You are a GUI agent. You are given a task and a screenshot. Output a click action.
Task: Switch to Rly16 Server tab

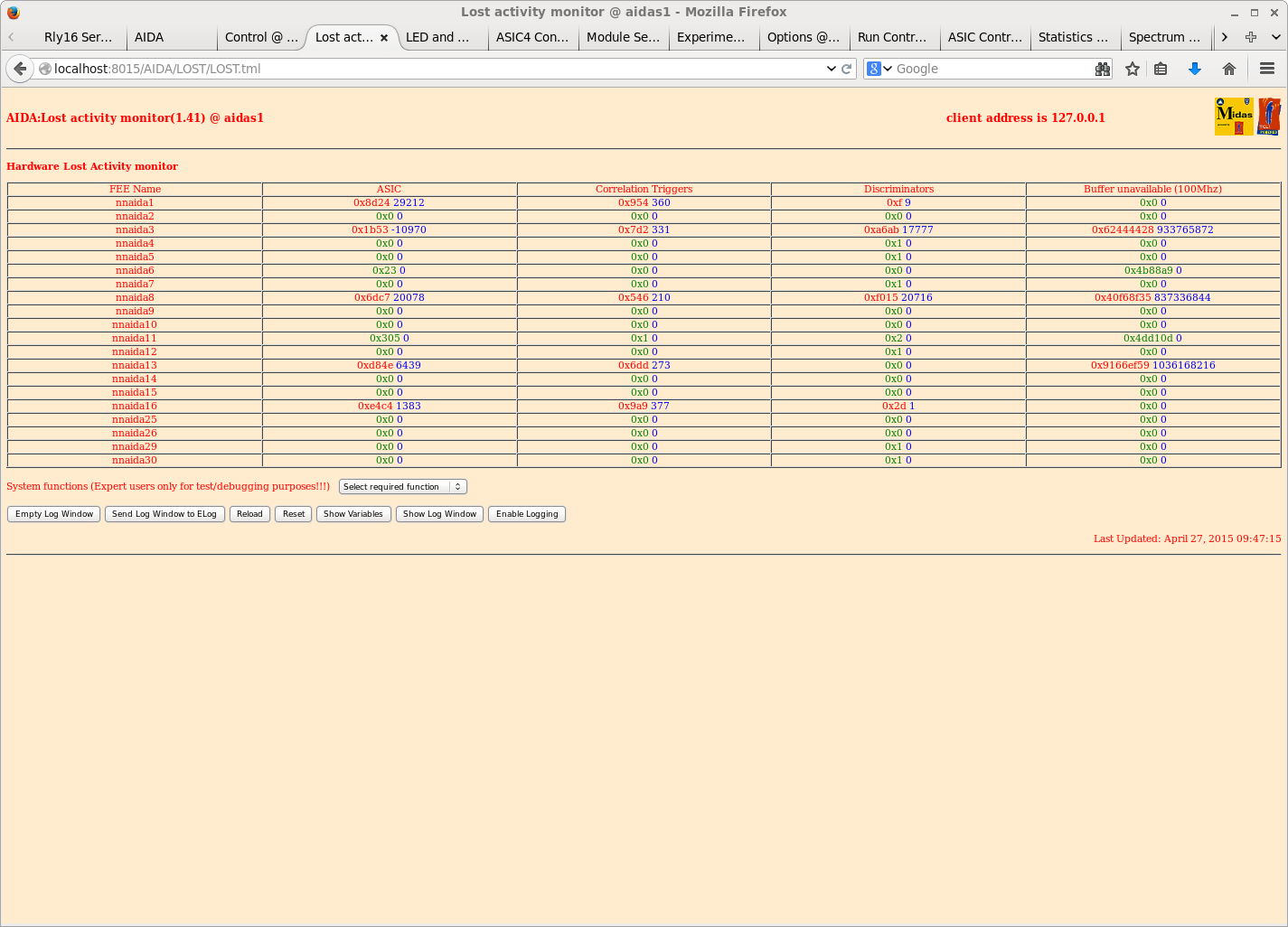tap(79, 37)
